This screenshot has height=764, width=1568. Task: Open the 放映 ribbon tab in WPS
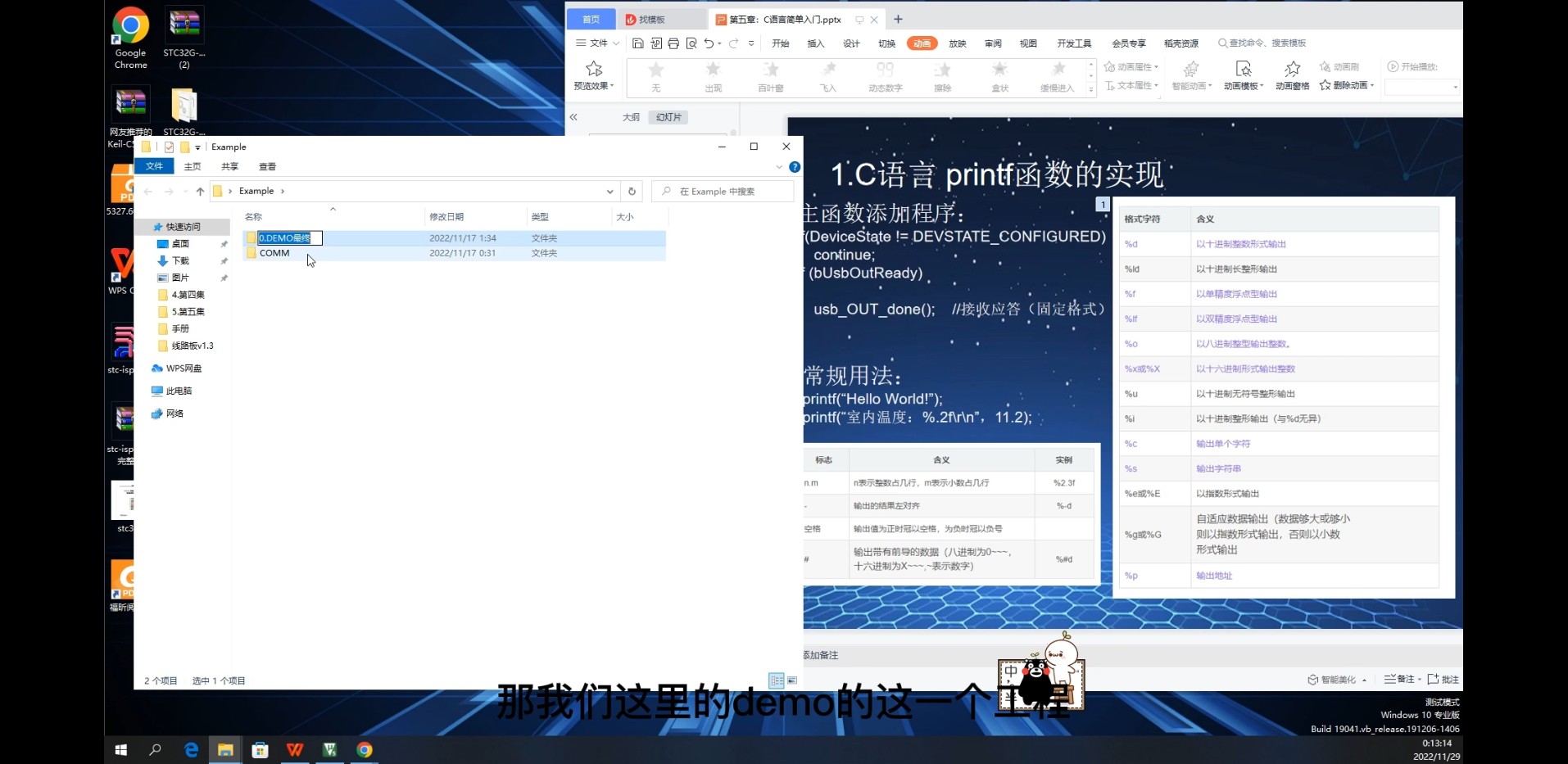click(x=957, y=43)
